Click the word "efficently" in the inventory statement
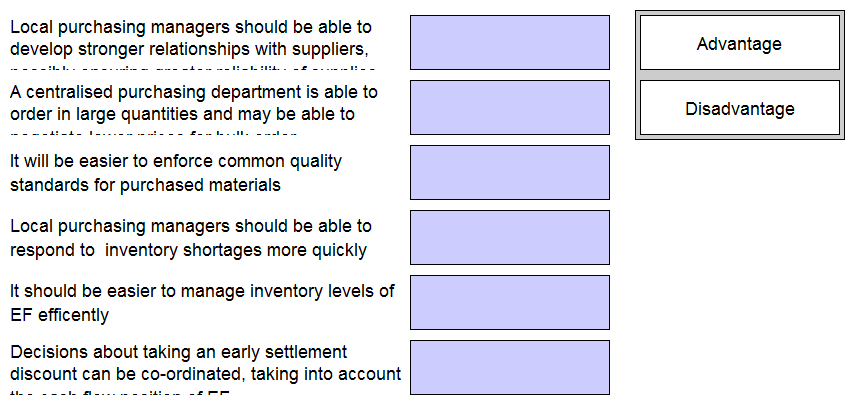858x414 pixels. (72, 315)
